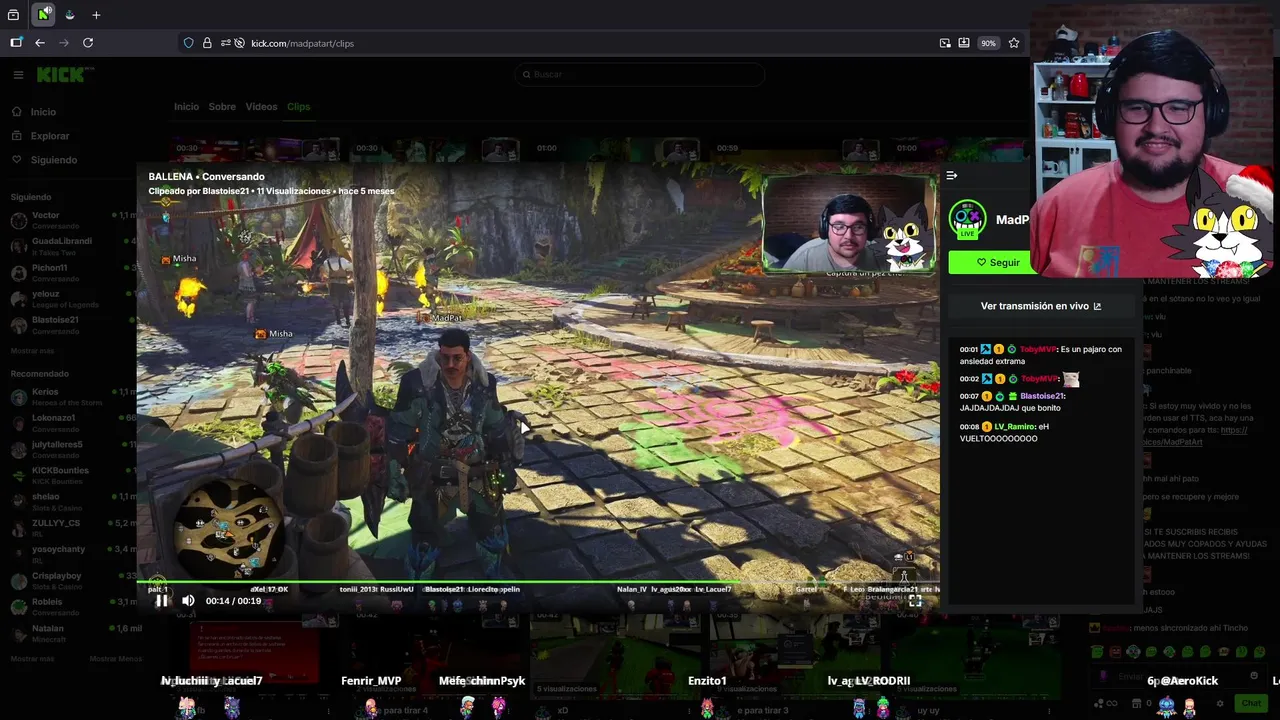Toggle fullscreen on the clip player
The image size is (1280, 720).
coord(915,601)
